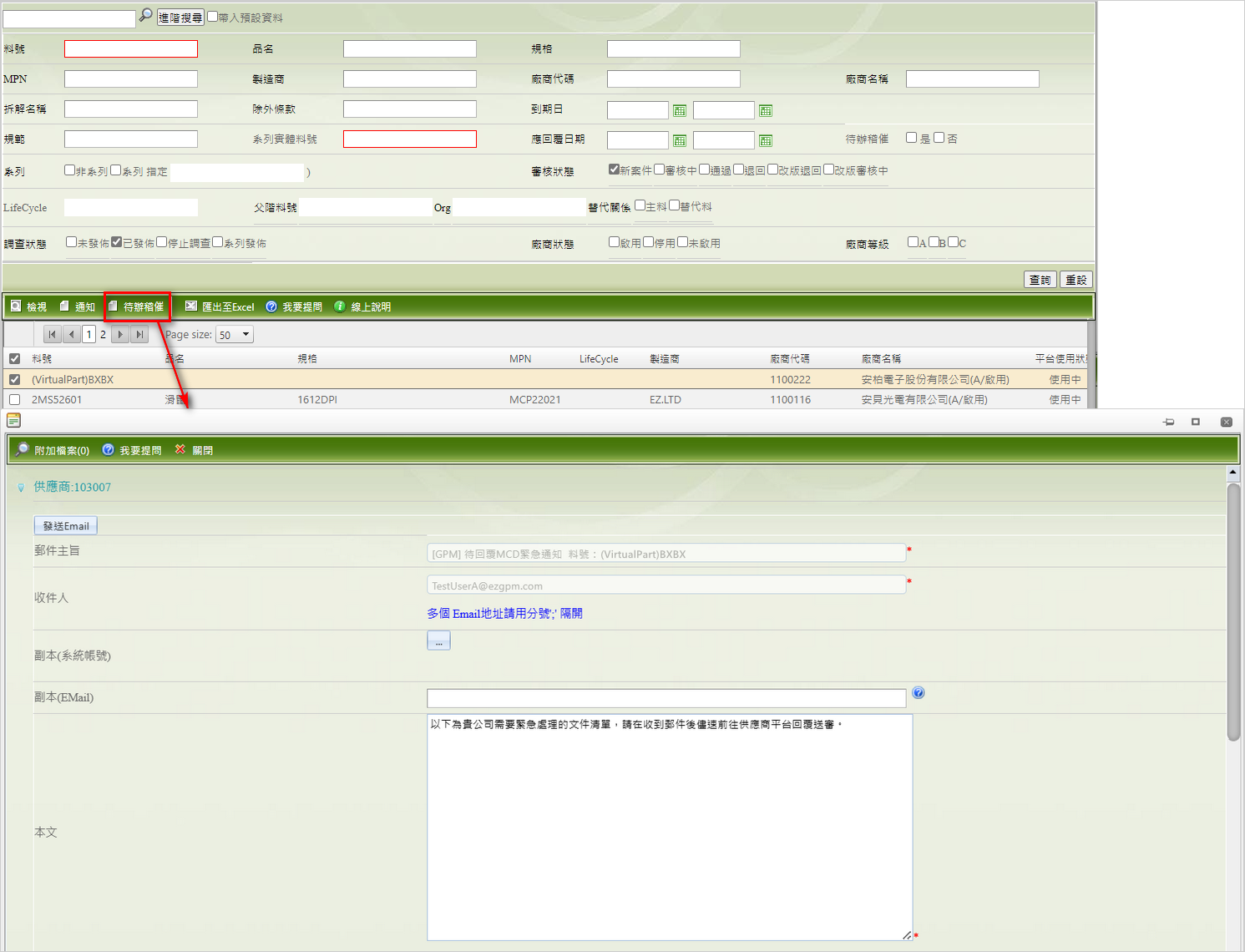Open the first 到期日 calendar picker
The image size is (1245, 952).
(680, 110)
